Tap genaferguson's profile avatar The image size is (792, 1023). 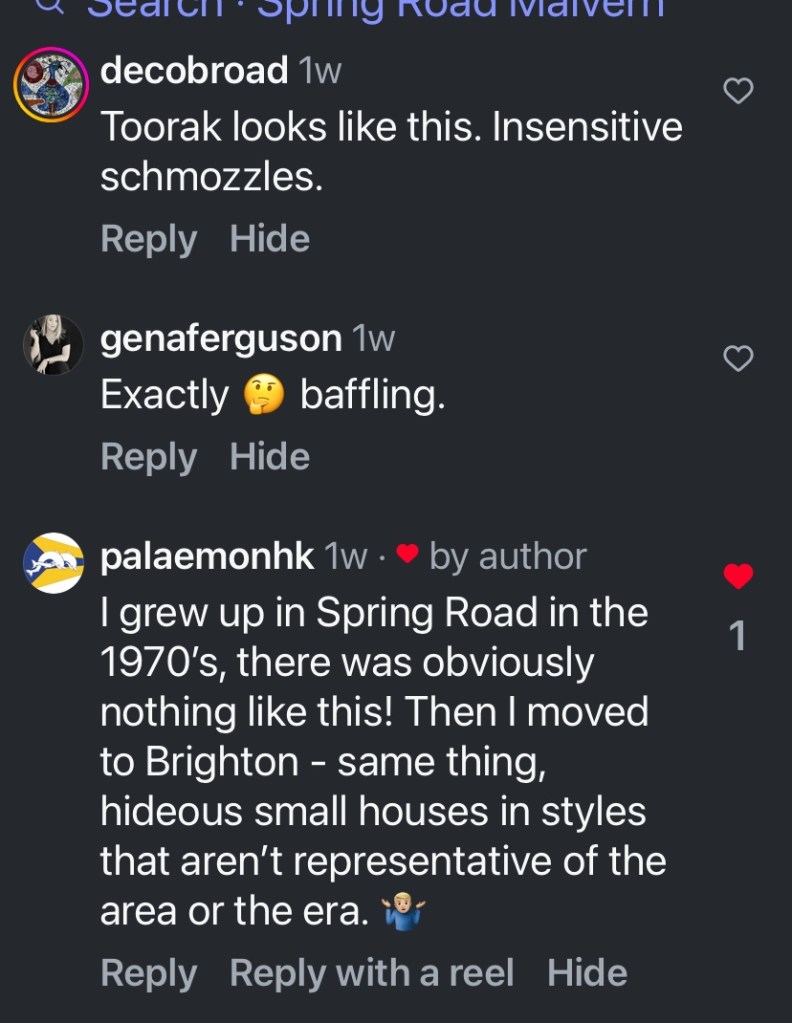52,345
